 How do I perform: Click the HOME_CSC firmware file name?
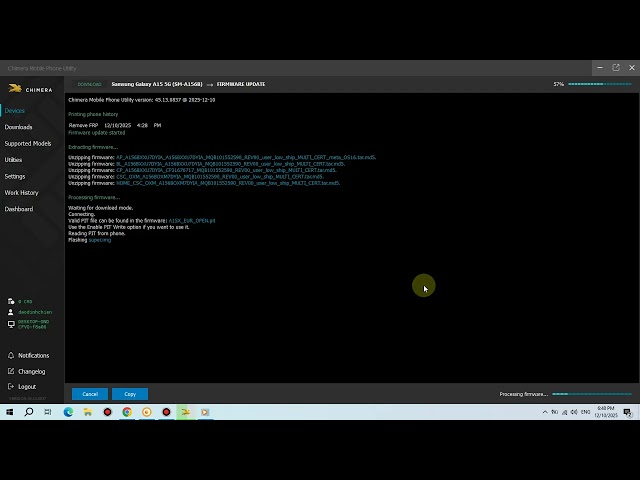pyautogui.click(x=228, y=183)
